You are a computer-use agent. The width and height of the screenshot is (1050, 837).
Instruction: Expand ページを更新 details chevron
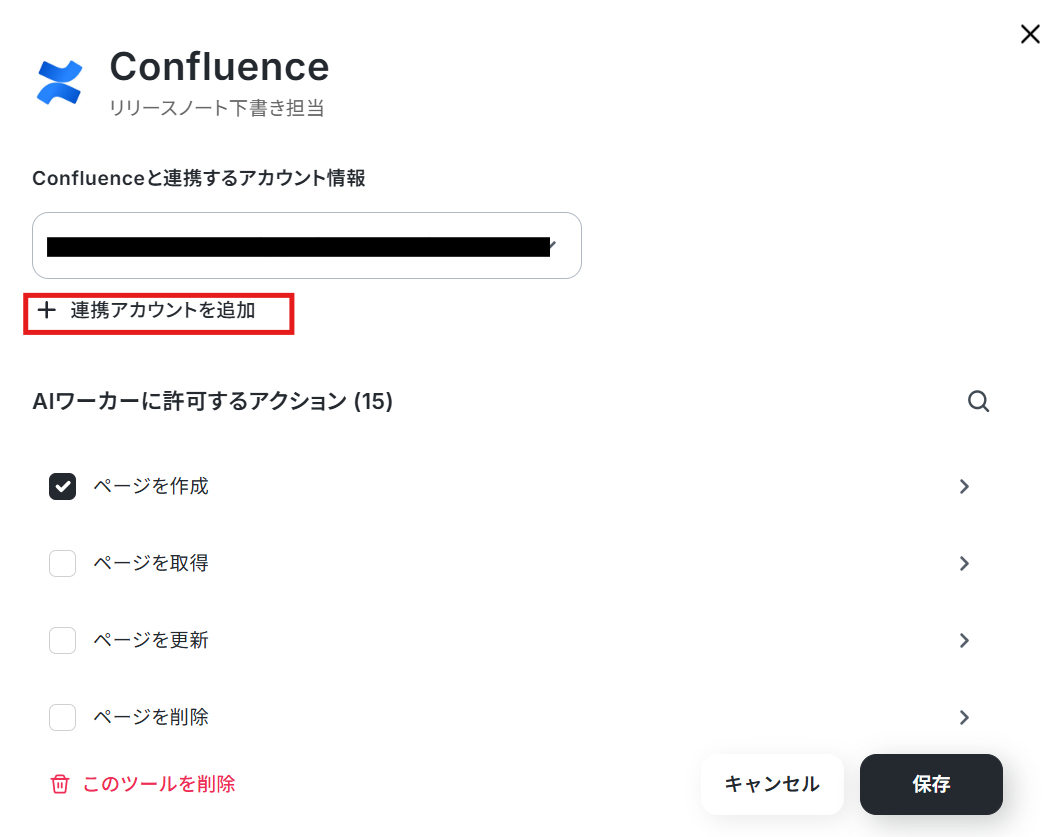pos(964,641)
